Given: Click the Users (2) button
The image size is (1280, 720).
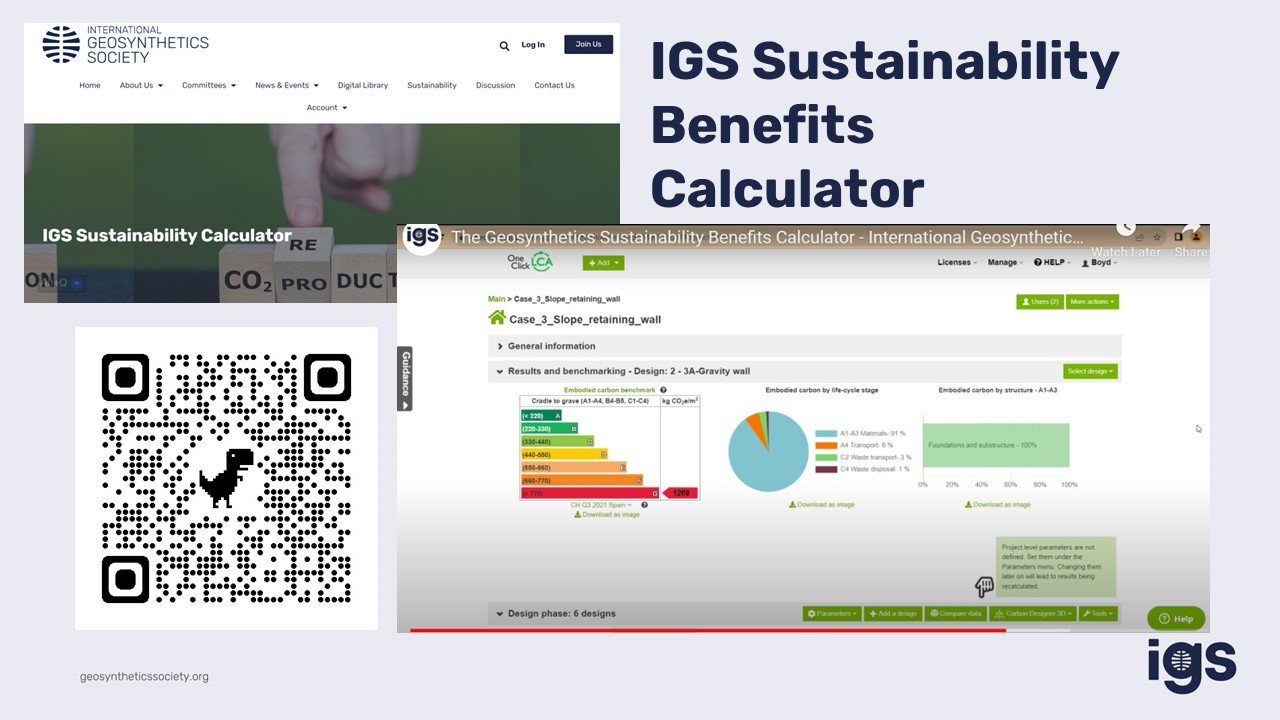Looking at the screenshot, I should click(1040, 301).
